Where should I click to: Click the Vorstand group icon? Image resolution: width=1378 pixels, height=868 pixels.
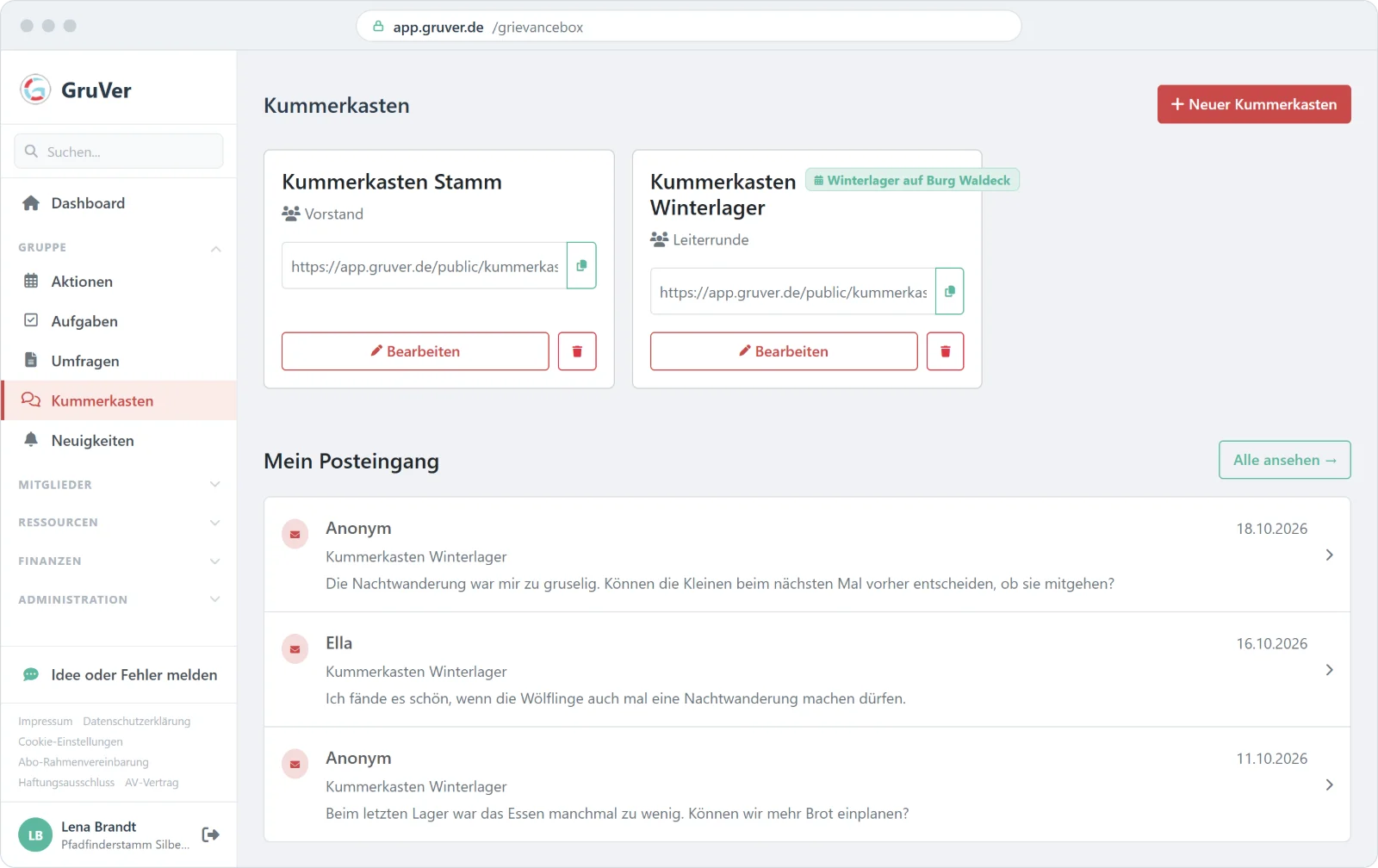pos(291,214)
